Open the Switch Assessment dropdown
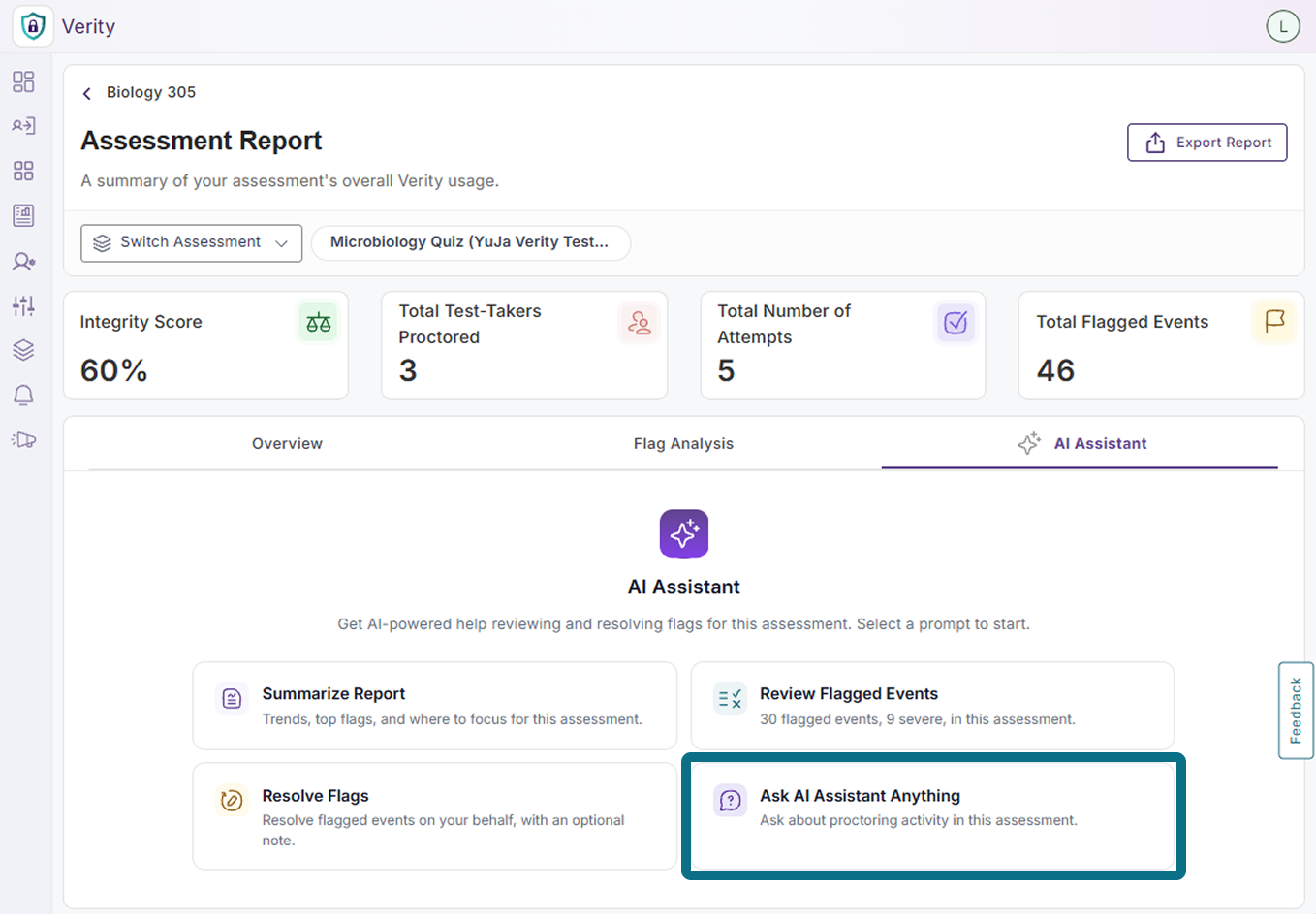Viewport: 1316px width, 920px height. pos(192,243)
